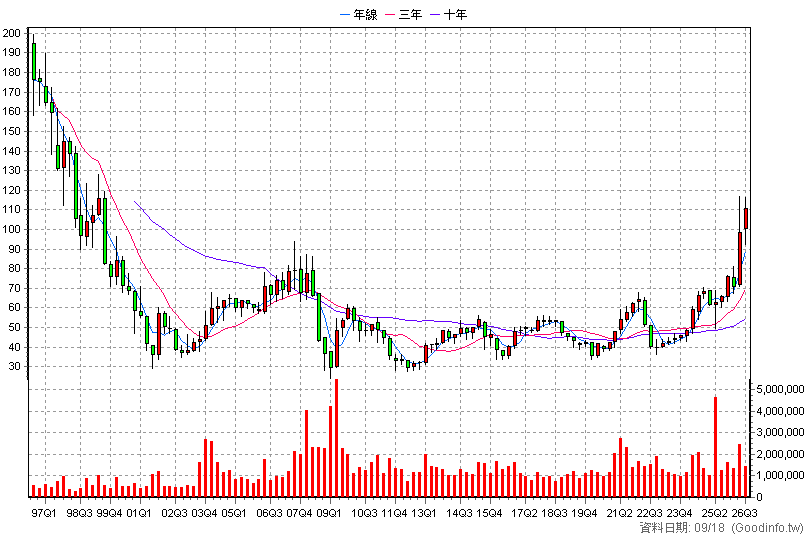The image size is (808, 540).
Task: Click the 03Q4 quarter label
Action: 204,513
